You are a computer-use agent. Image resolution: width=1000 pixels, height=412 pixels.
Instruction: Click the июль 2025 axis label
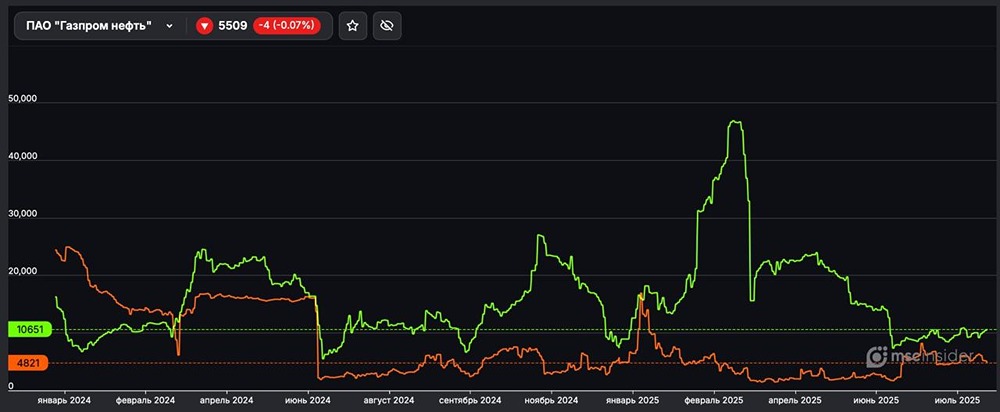(960, 399)
